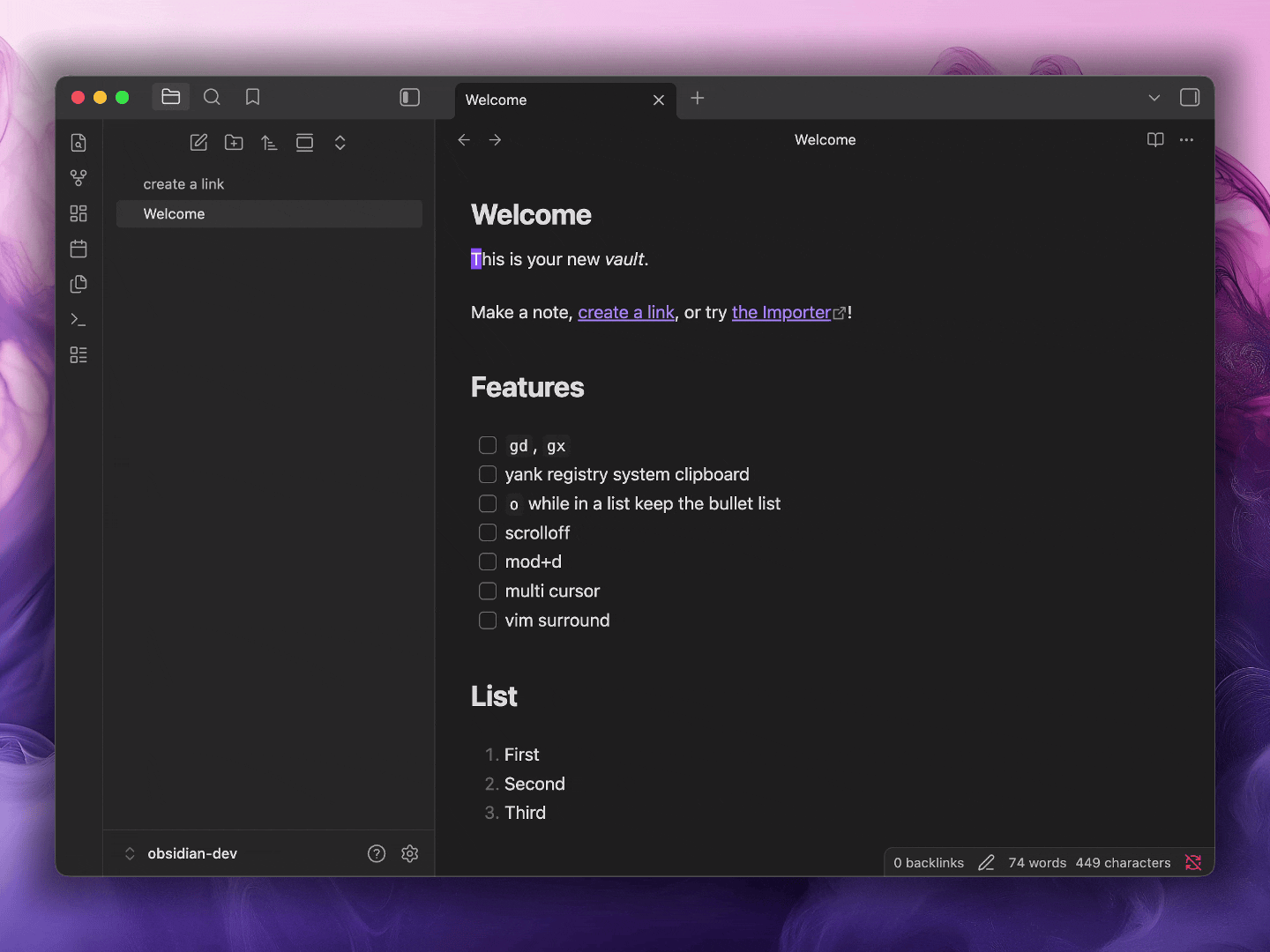Check "yank registry system clipboard" checkbox

488,474
